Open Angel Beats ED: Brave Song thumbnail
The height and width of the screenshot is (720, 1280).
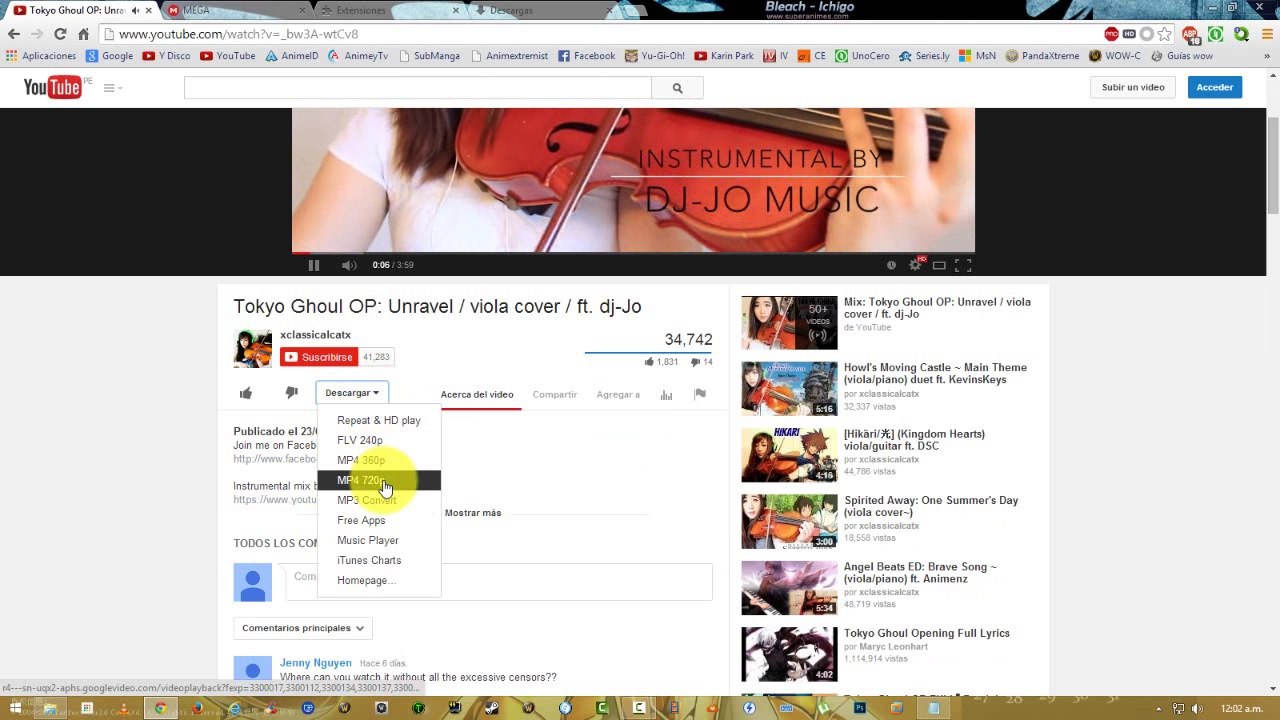point(789,587)
